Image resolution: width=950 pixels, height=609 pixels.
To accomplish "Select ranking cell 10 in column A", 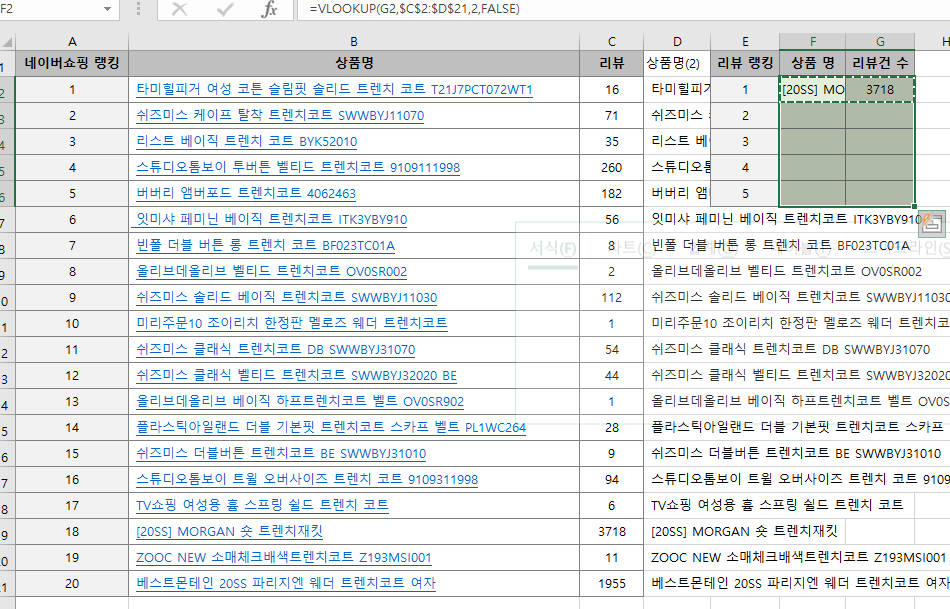I will [72, 324].
